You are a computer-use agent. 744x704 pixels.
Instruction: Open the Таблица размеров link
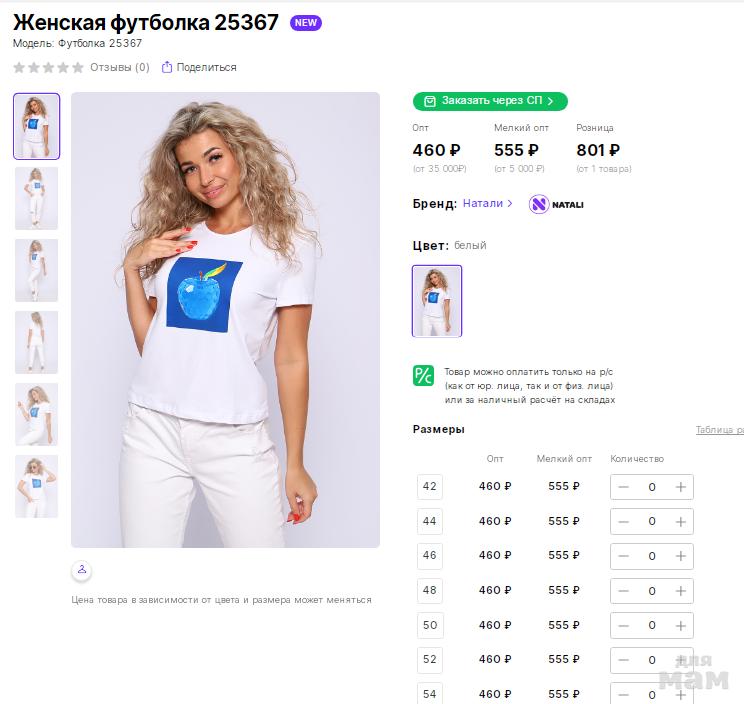point(719,430)
